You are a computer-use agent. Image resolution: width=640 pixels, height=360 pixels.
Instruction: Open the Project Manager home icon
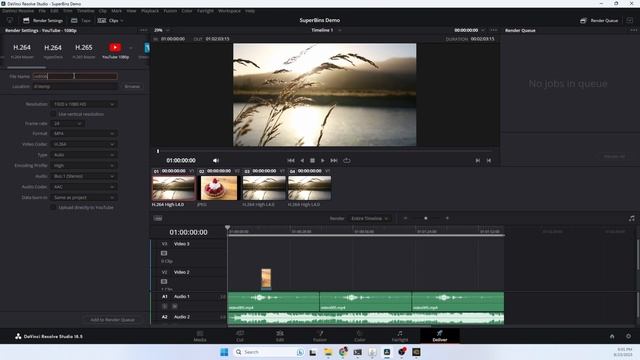pyautogui.click(x=612, y=336)
